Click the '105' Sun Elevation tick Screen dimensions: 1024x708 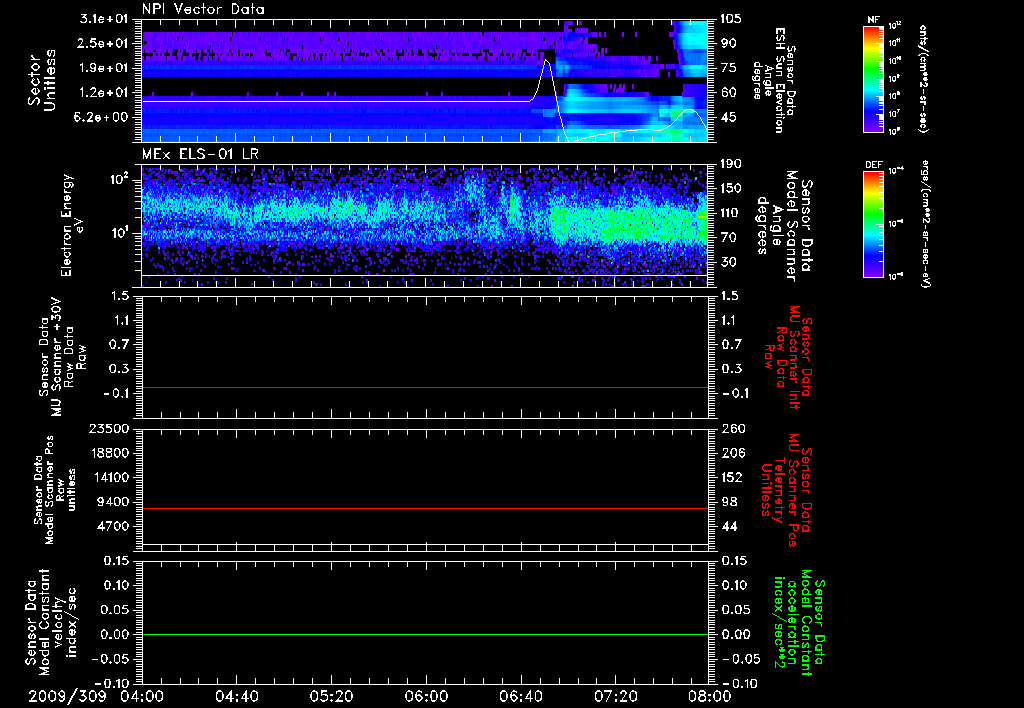click(x=729, y=19)
